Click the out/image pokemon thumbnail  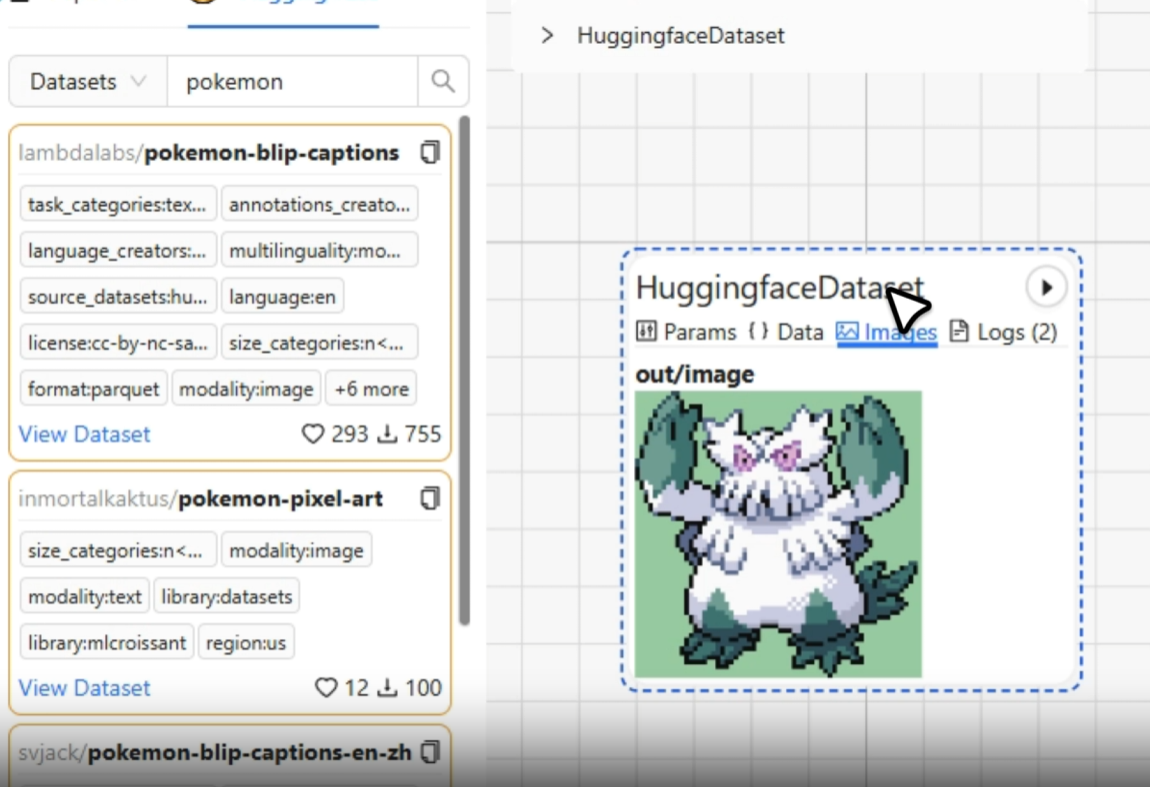pos(778,534)
